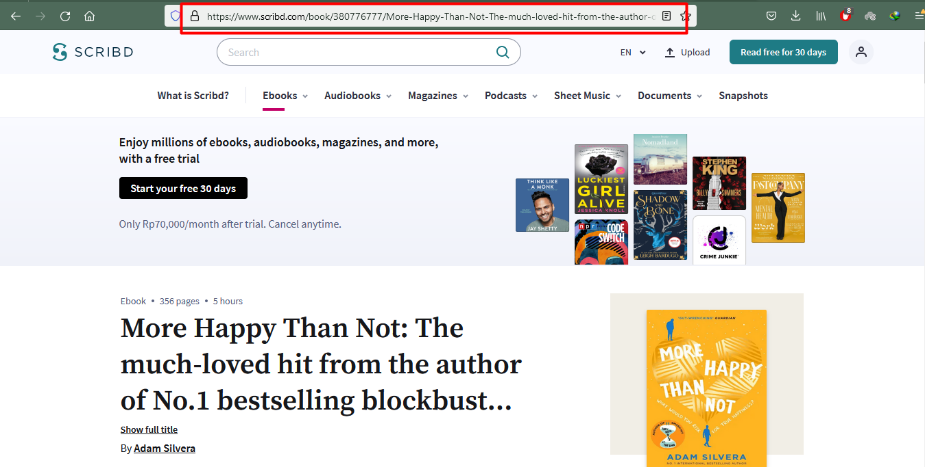925x467 pixels.
Task: Click the Show full title link
Action: 149,429
